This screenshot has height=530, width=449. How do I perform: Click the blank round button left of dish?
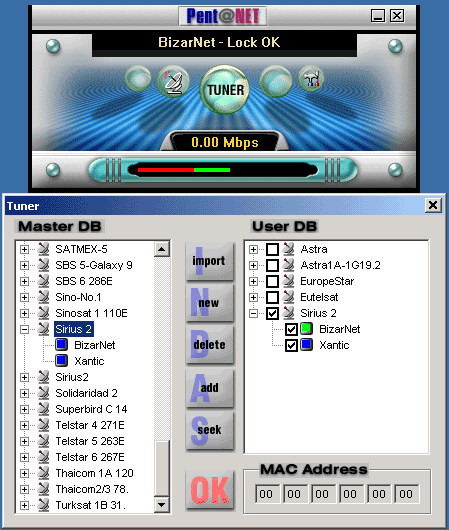pyautogui.click(x=138, y=79)
